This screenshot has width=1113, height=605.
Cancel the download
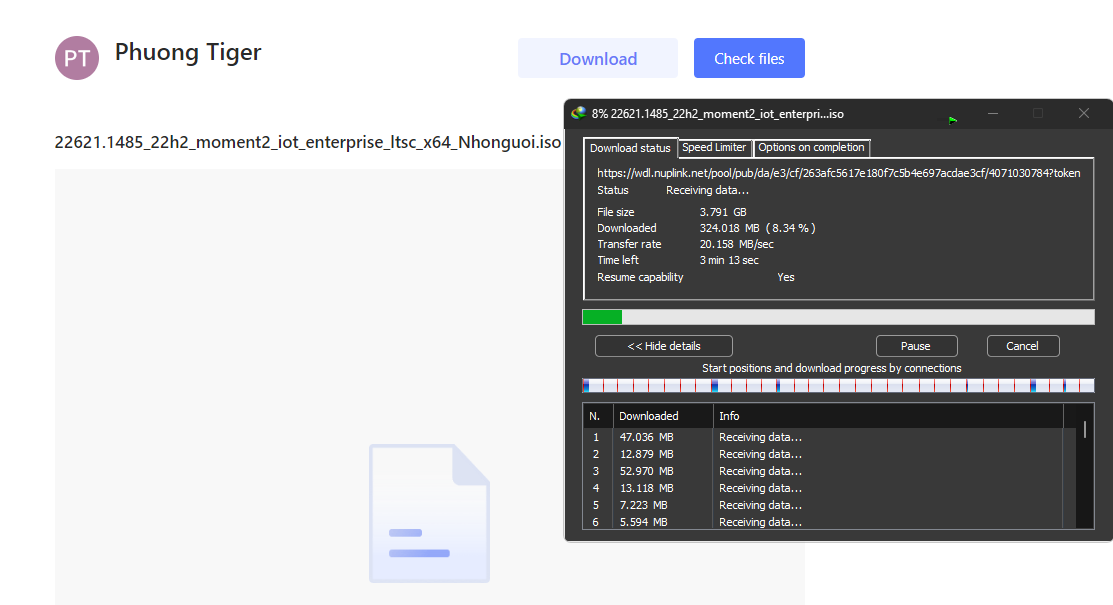point(1023,346)
